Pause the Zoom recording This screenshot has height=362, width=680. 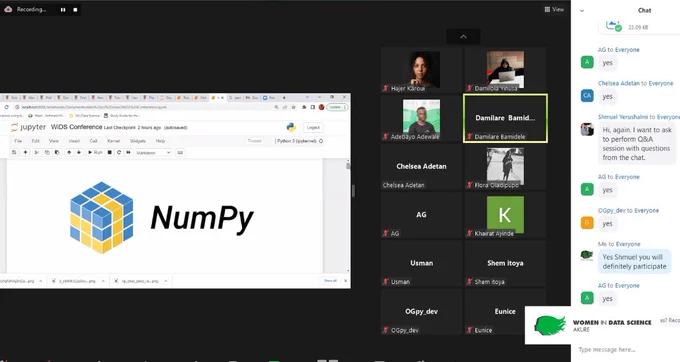(63, 10)
